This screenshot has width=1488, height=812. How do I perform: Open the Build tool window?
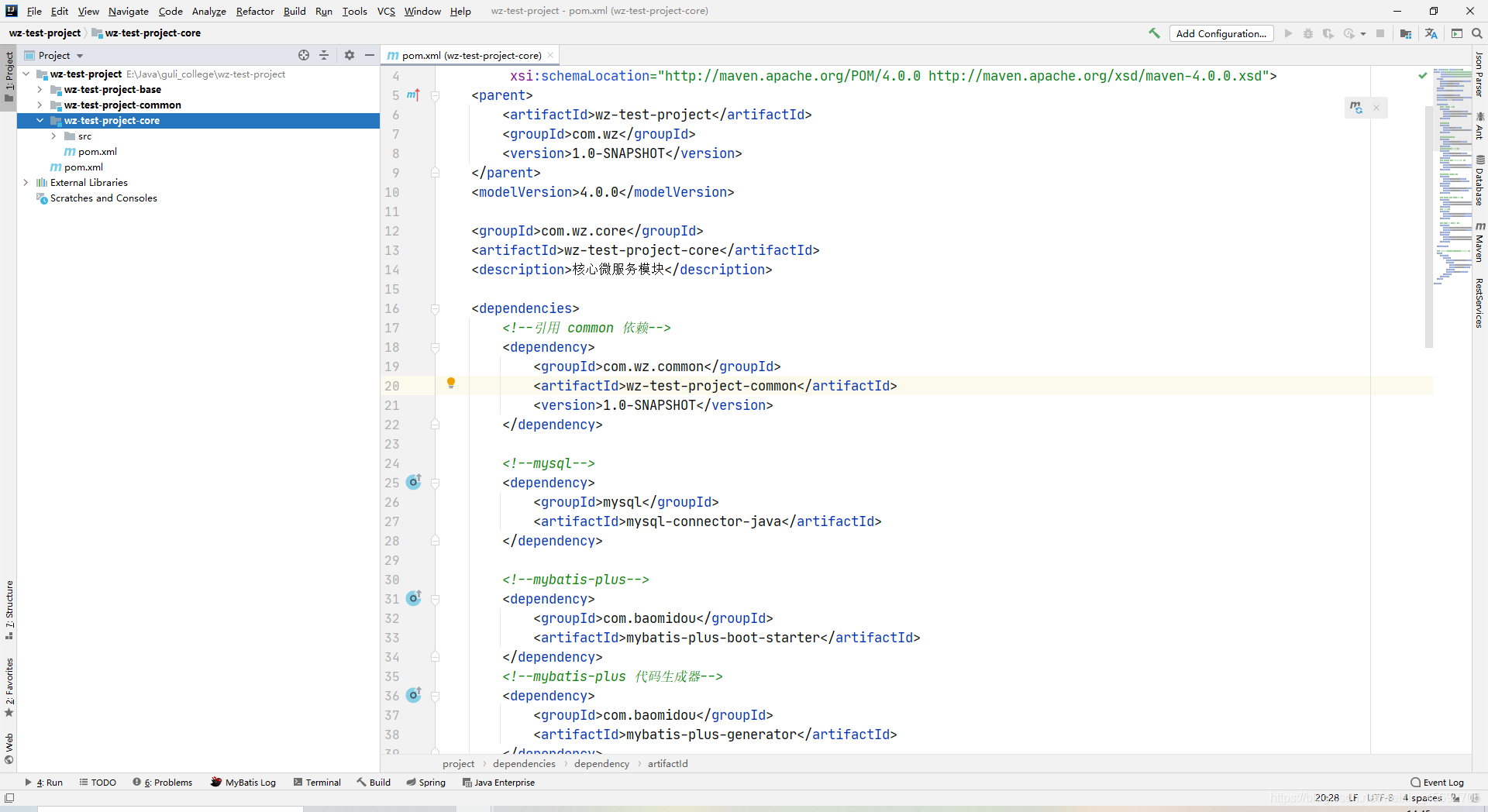click(374, 783)
